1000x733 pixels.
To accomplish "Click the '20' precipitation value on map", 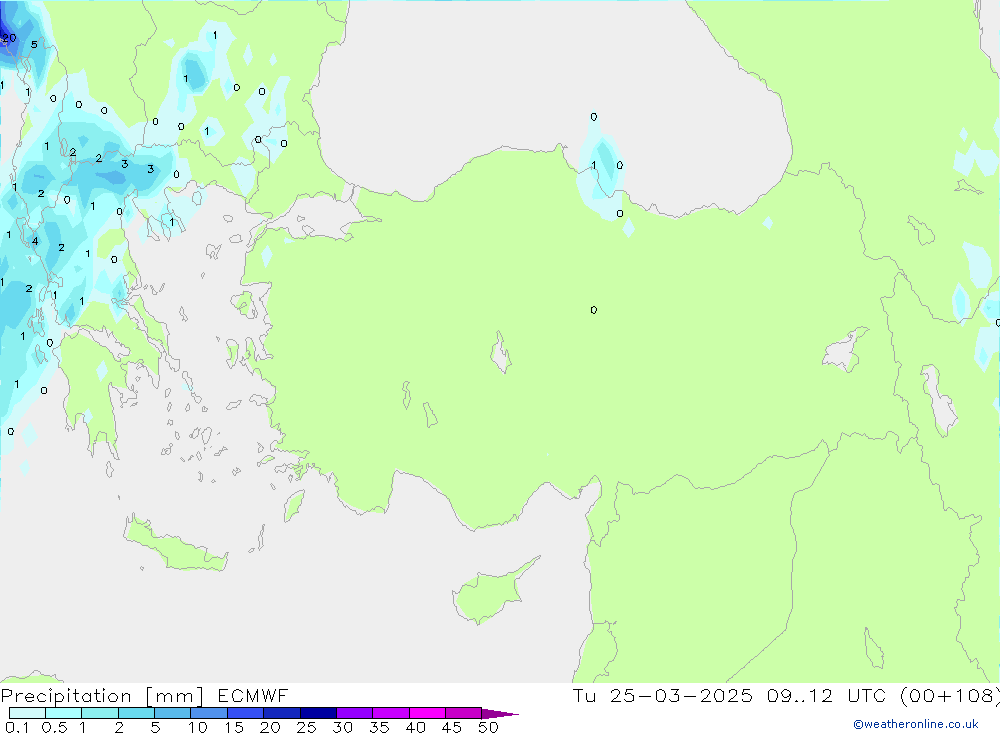I will coord(9,38).
